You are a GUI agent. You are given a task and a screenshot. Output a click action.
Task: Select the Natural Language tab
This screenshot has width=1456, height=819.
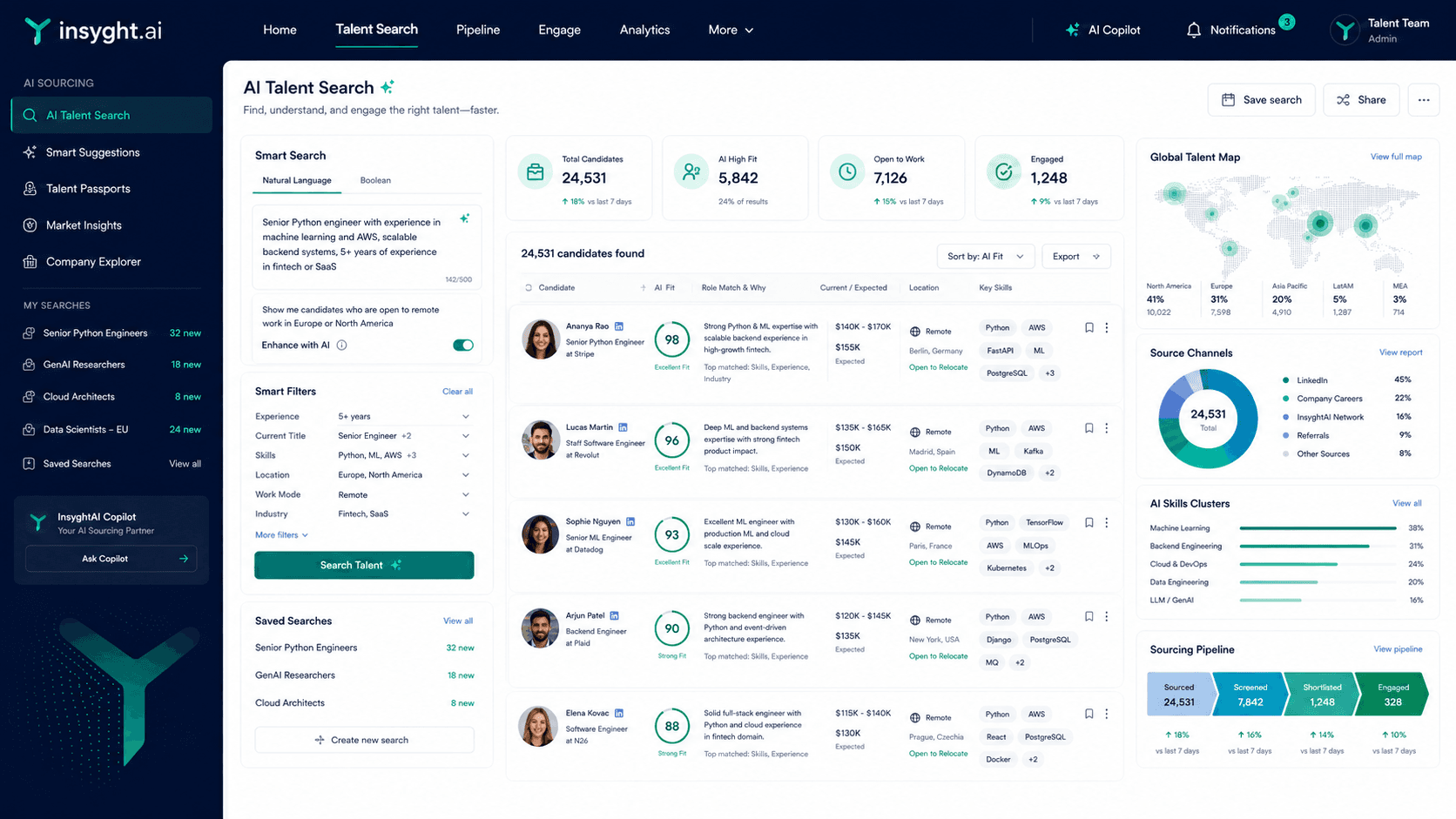[297, 180]
